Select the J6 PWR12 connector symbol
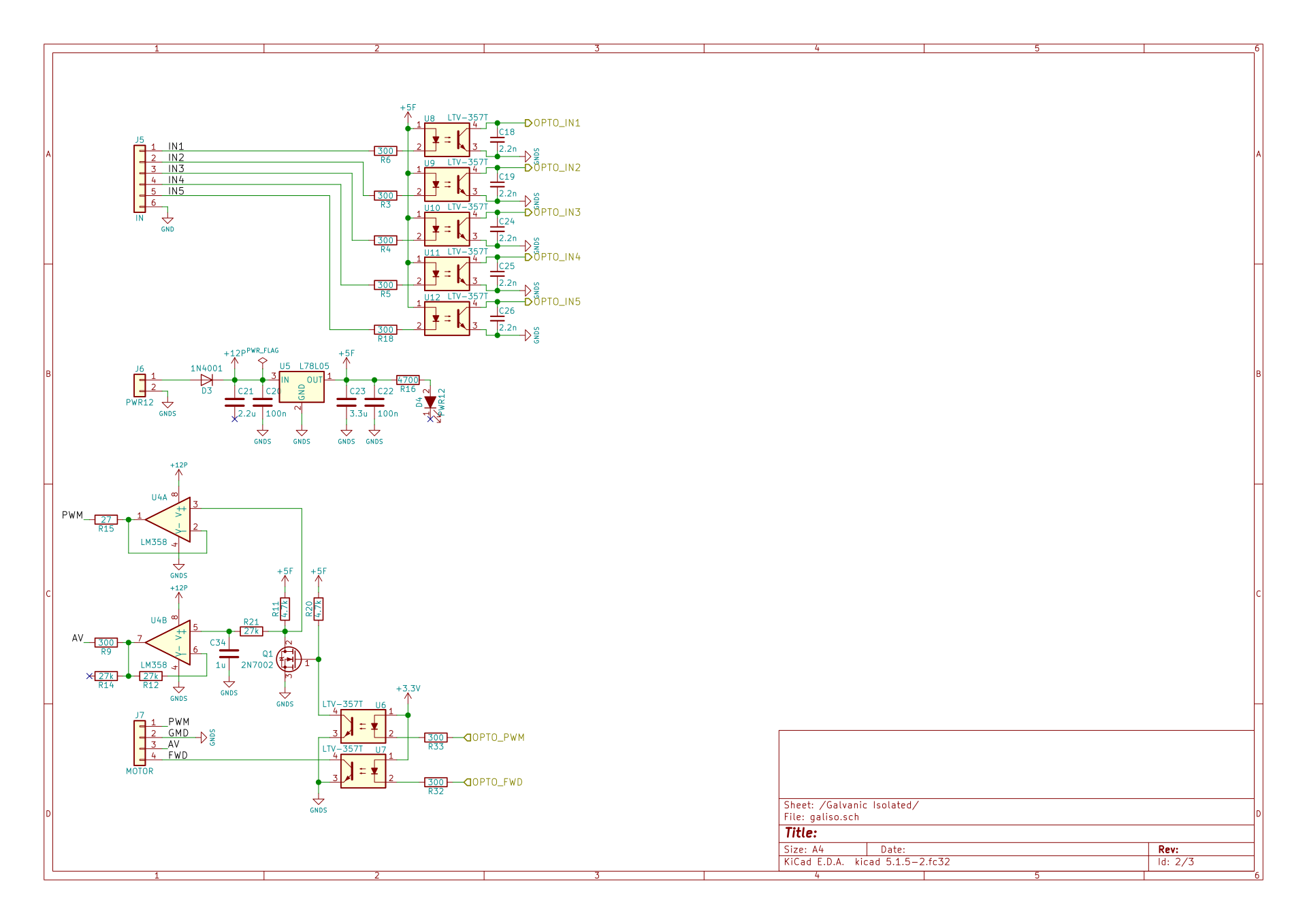This screenshot has height=924, width=1307. point(140,385)
